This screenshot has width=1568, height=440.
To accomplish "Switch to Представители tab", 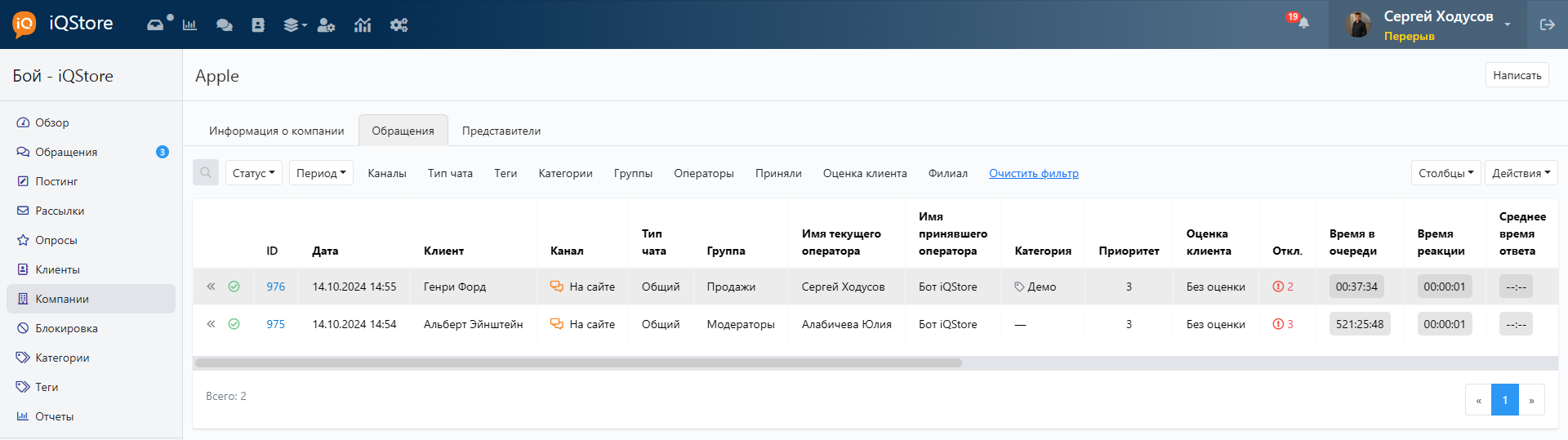I will point(501,131).
